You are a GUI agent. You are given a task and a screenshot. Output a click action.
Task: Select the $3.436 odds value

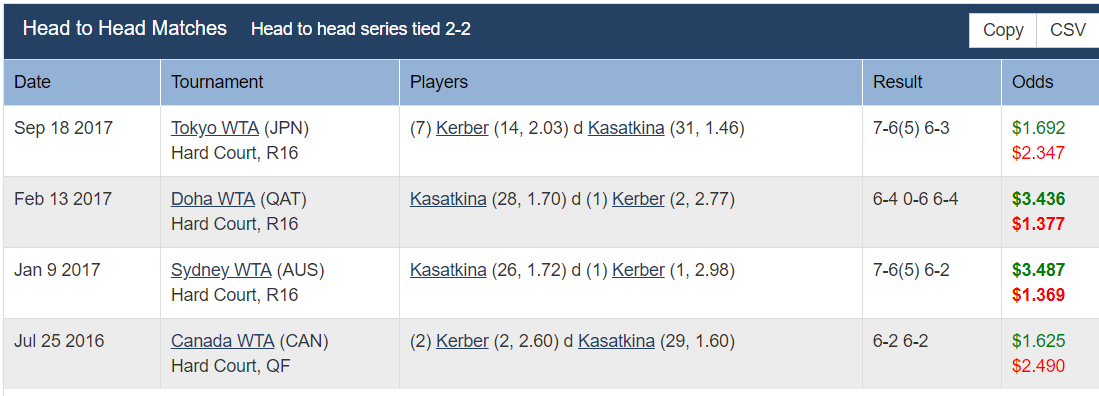(x=1038, y=199)
